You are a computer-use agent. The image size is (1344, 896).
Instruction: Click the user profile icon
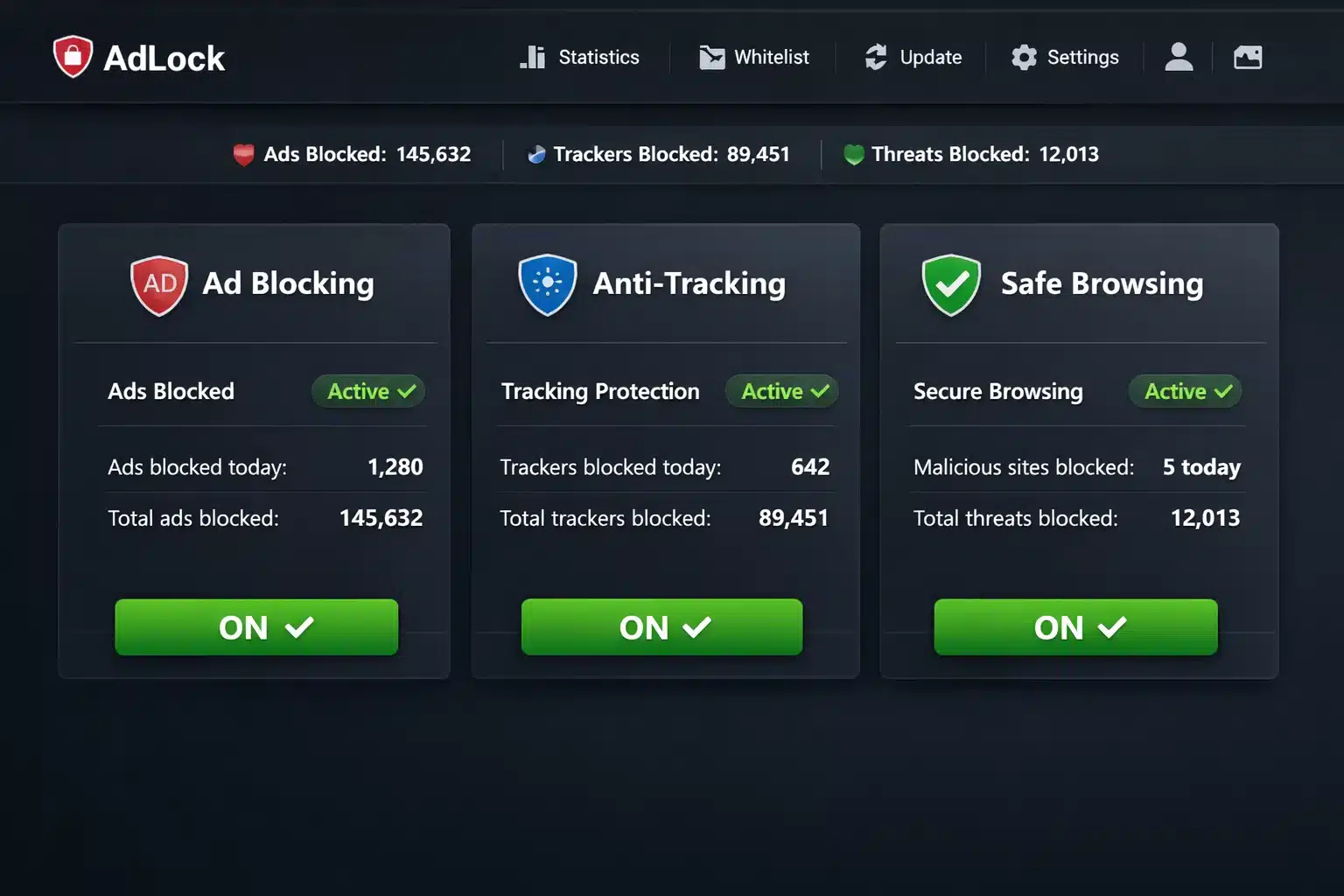(x=1179, y=56)
